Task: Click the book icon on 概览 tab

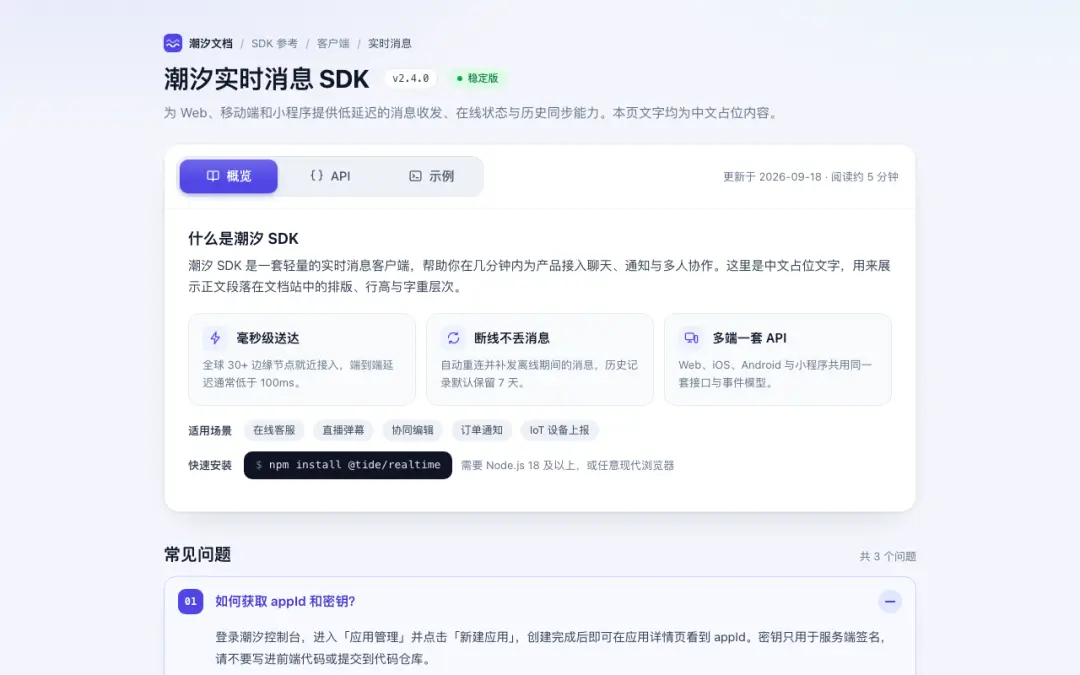Action: [x=213, y=176]
